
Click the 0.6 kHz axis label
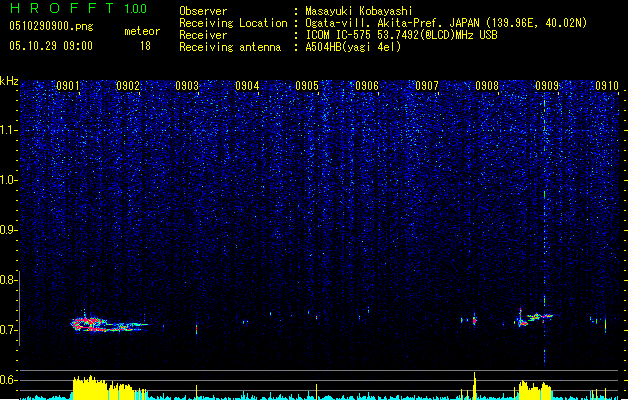(9, 380)
